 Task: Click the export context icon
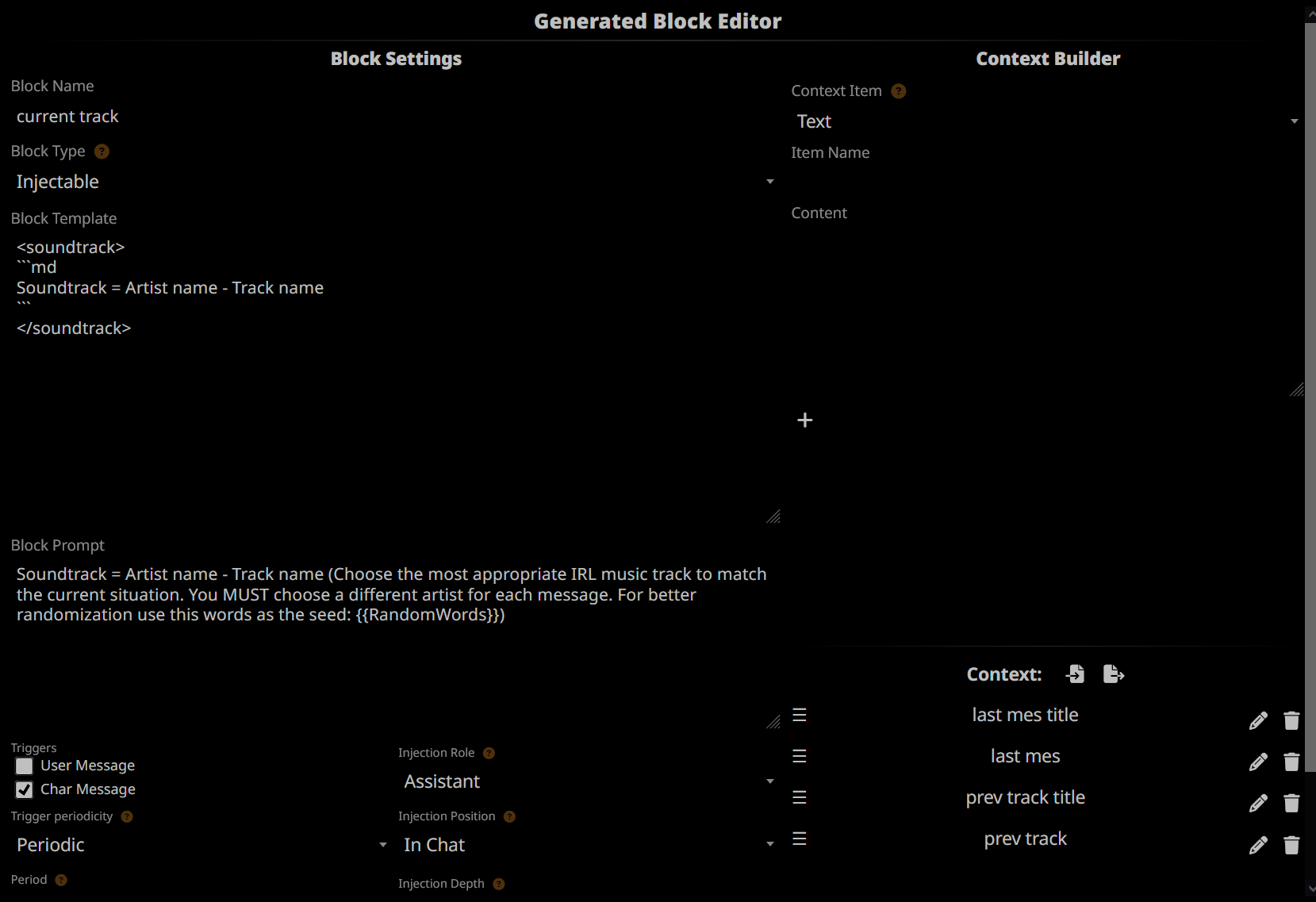tap(1114, 674)
